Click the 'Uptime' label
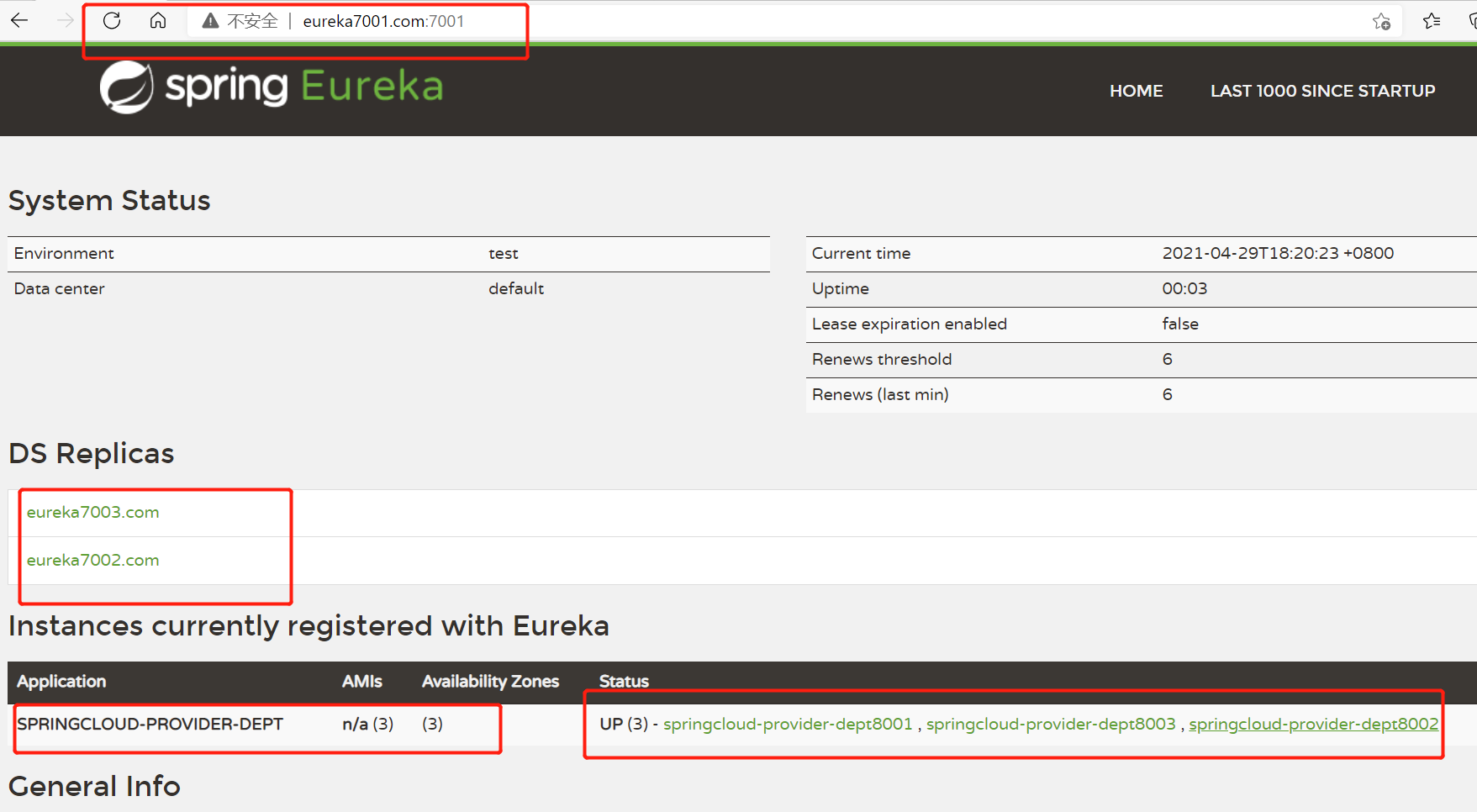The width and height of the screenshot is (1477, 812). click(x=841, y=288)
